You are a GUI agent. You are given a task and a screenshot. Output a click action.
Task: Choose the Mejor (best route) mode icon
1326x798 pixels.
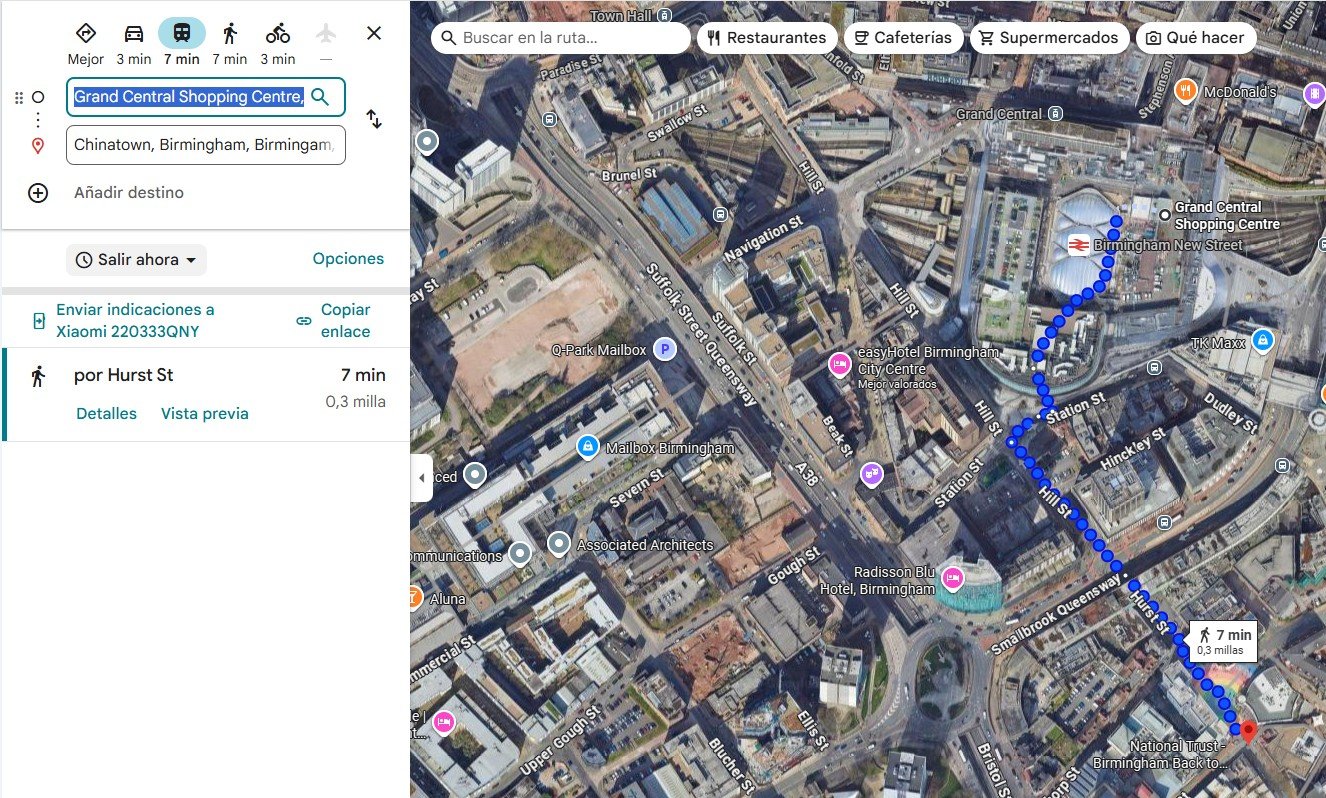(x=86, y=34)
